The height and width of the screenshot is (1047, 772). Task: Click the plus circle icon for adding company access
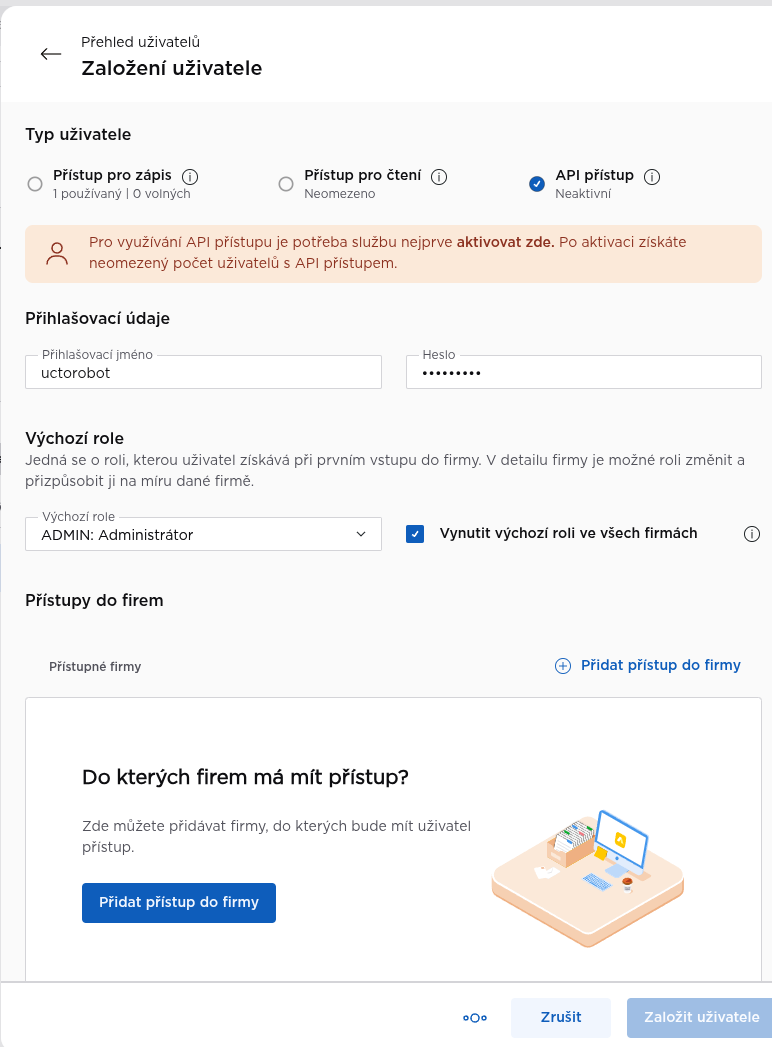pyautogui.click(x=563, y=666)
